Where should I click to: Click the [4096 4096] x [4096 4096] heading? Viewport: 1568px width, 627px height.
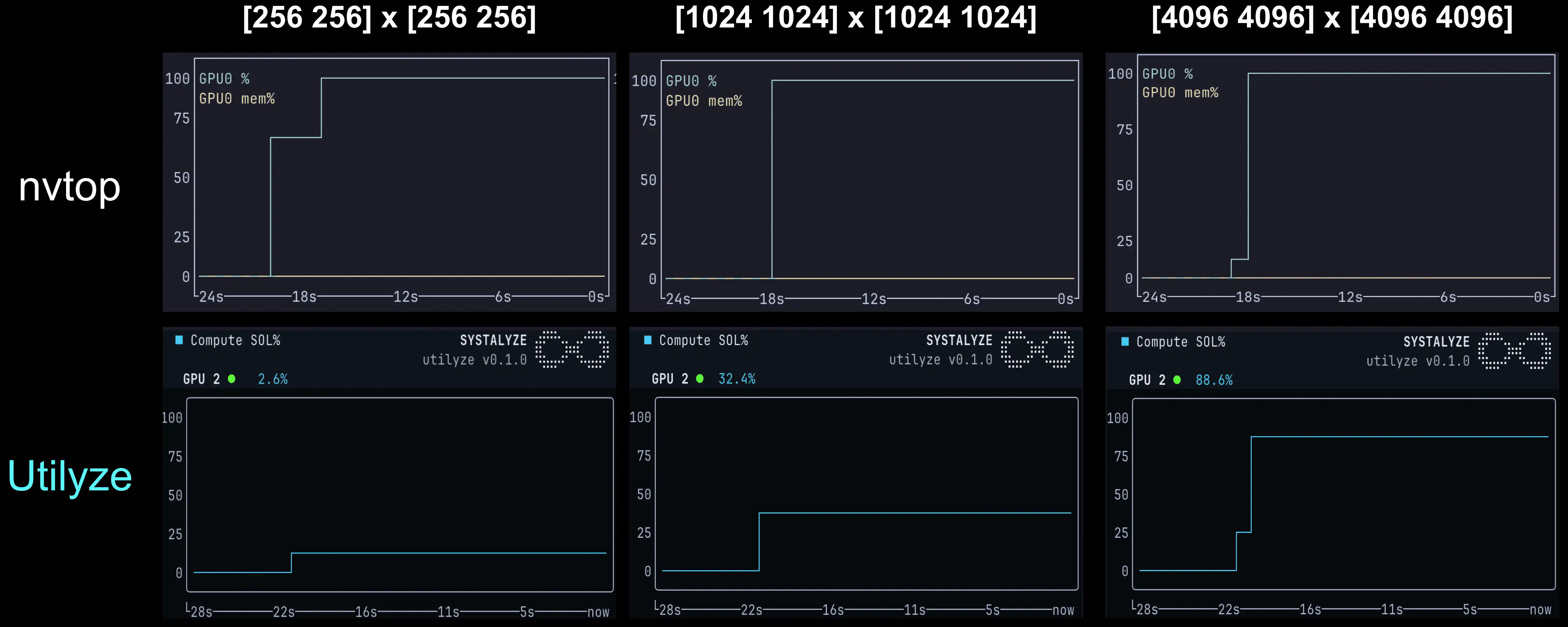point(1332,18)
